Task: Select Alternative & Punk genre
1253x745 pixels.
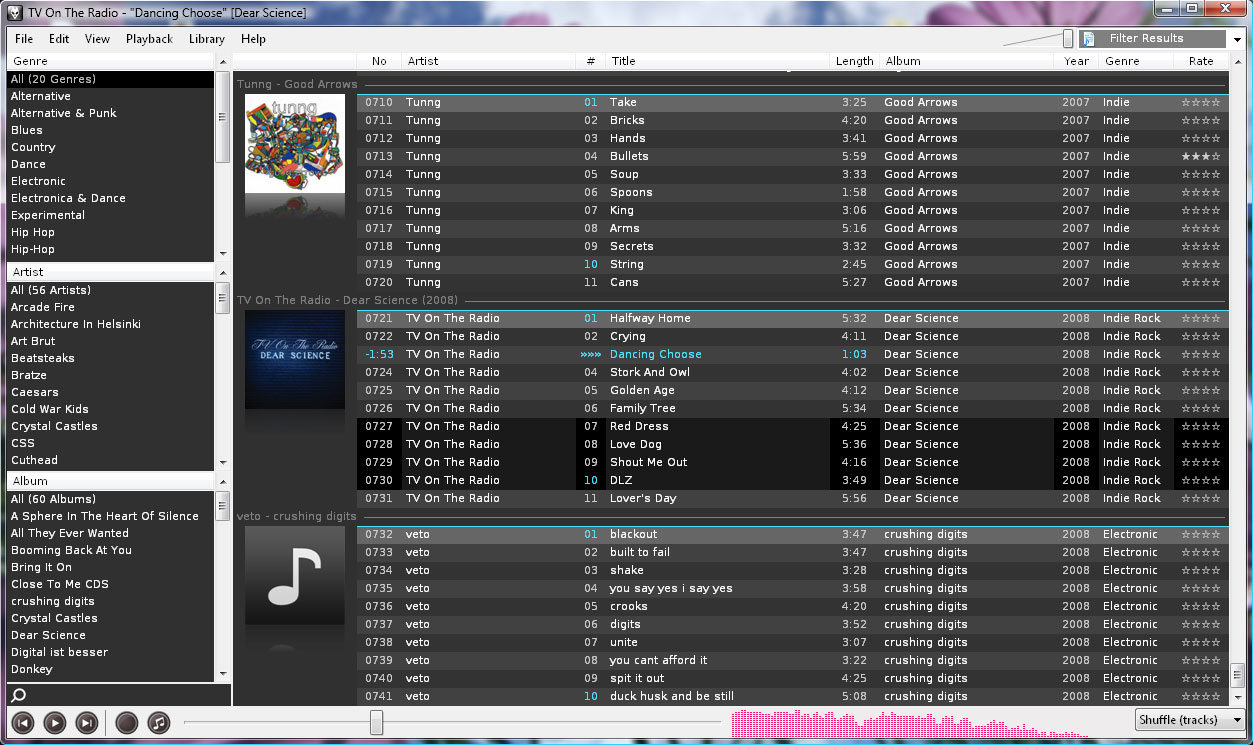Action: pyautogui.click(x=110, y=113)
